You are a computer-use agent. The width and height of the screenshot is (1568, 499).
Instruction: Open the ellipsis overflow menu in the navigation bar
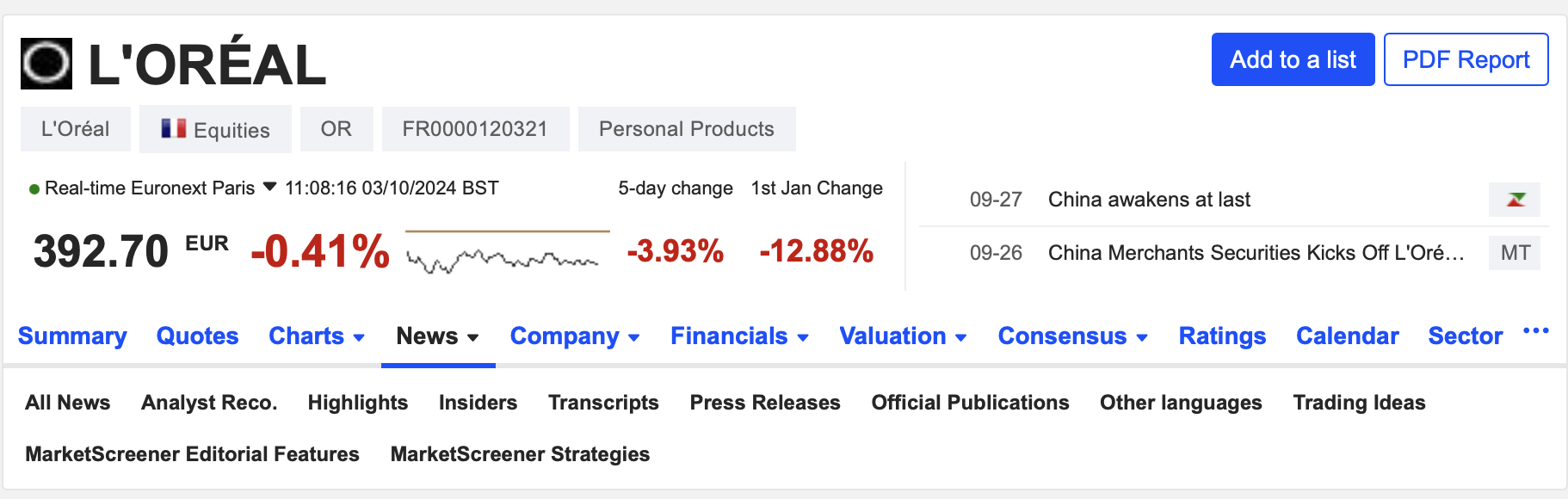1535,332
